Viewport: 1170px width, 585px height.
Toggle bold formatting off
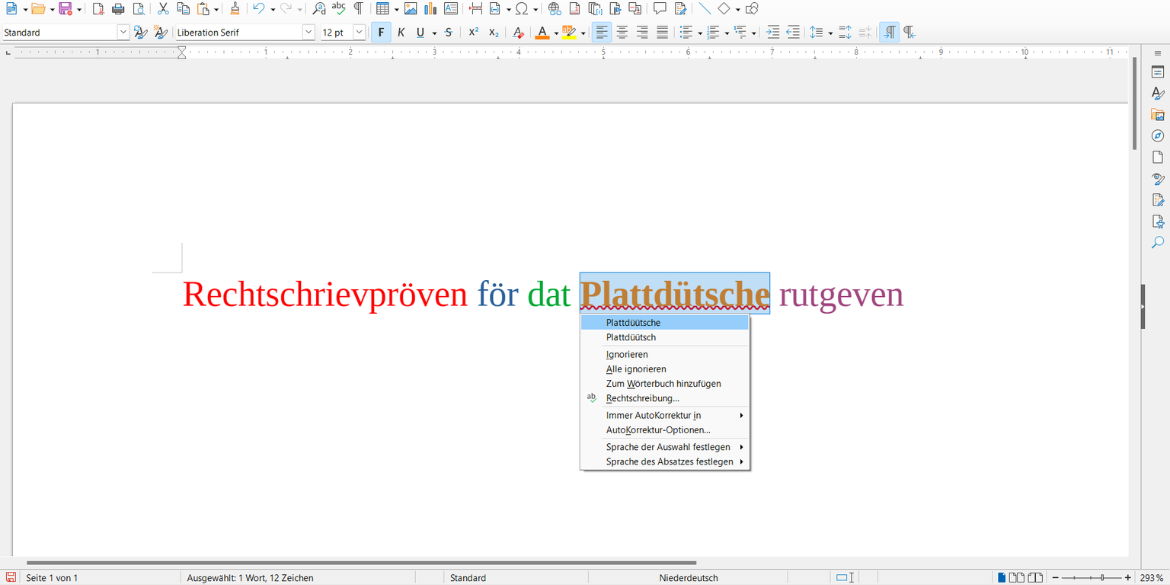(380, 31)
